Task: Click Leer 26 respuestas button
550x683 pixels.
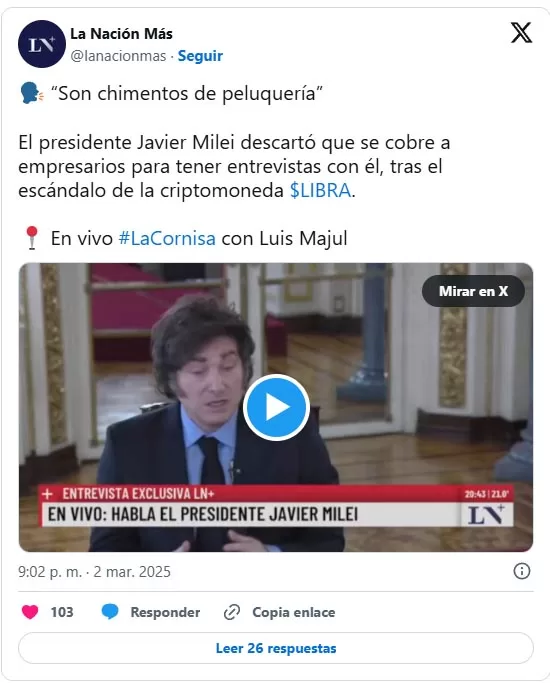Action: tap(276, 648)
